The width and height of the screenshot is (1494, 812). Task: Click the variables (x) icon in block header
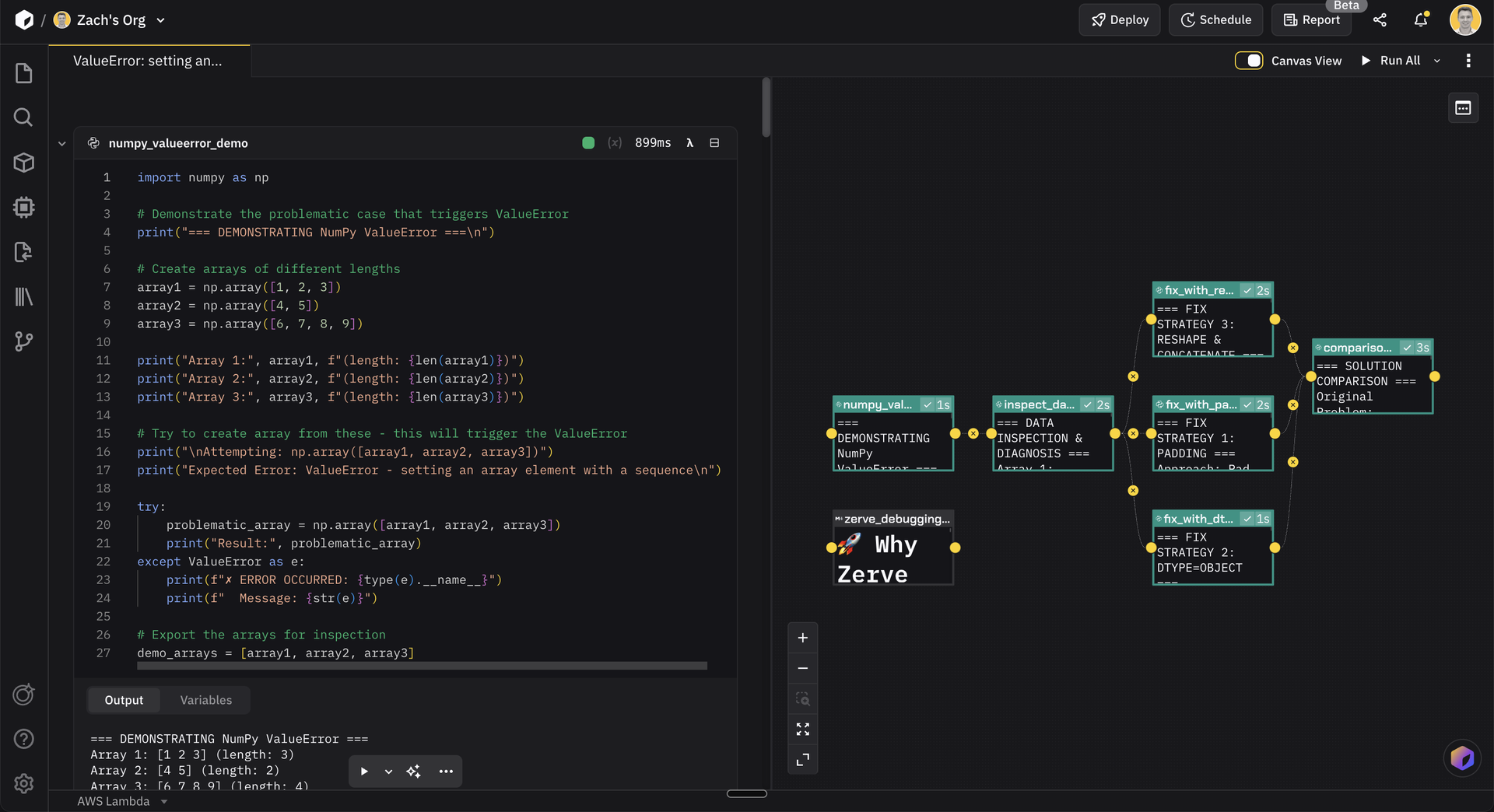coord(615,143)
